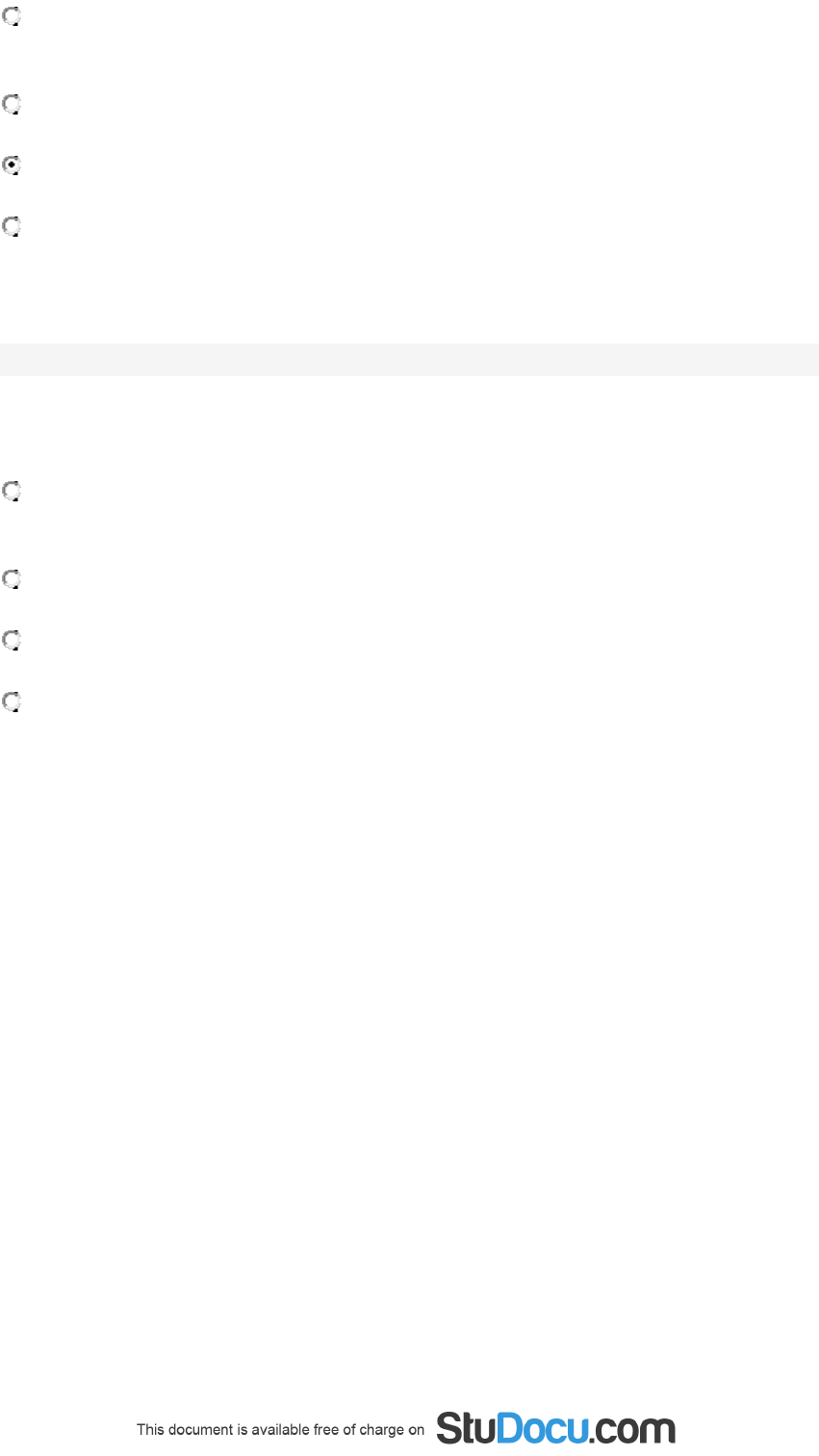Pick the bottom answer option of the second question
The height and width of the screenshot is (1456, 819).
[12, 702]
